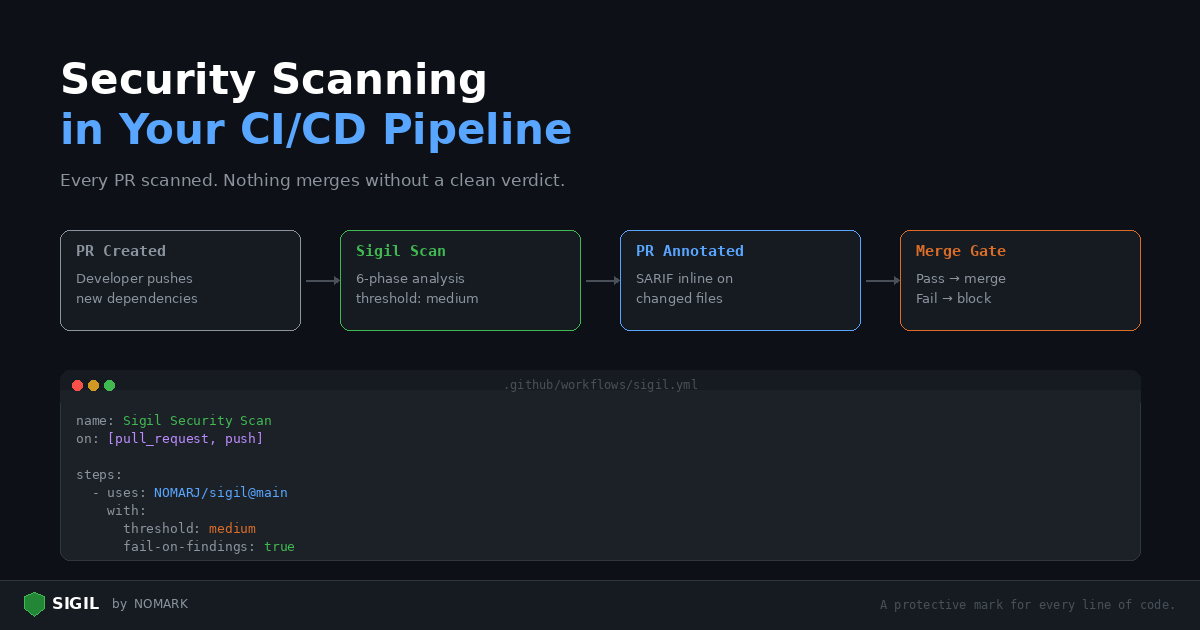
Task: Click the "by NOMARK" footer text
Action: tap(150, 604)
